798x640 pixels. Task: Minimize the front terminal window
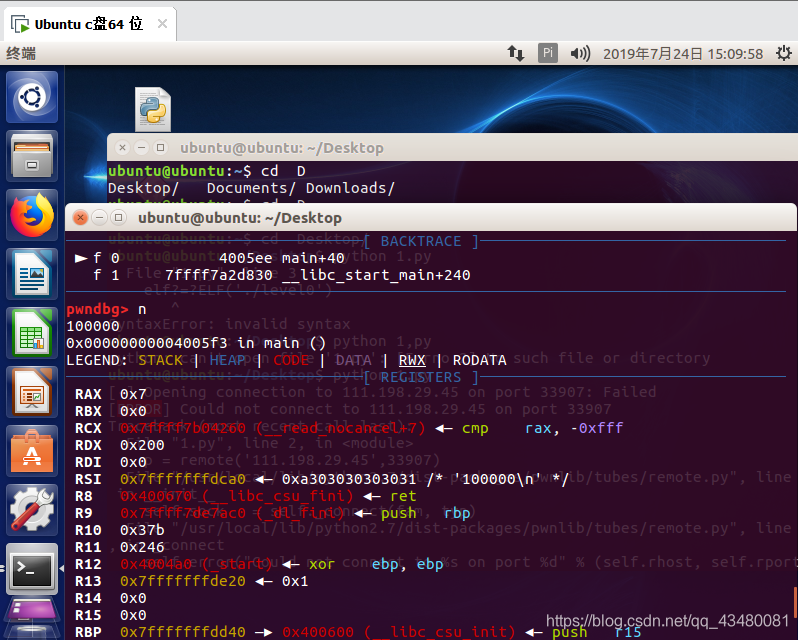99,218
